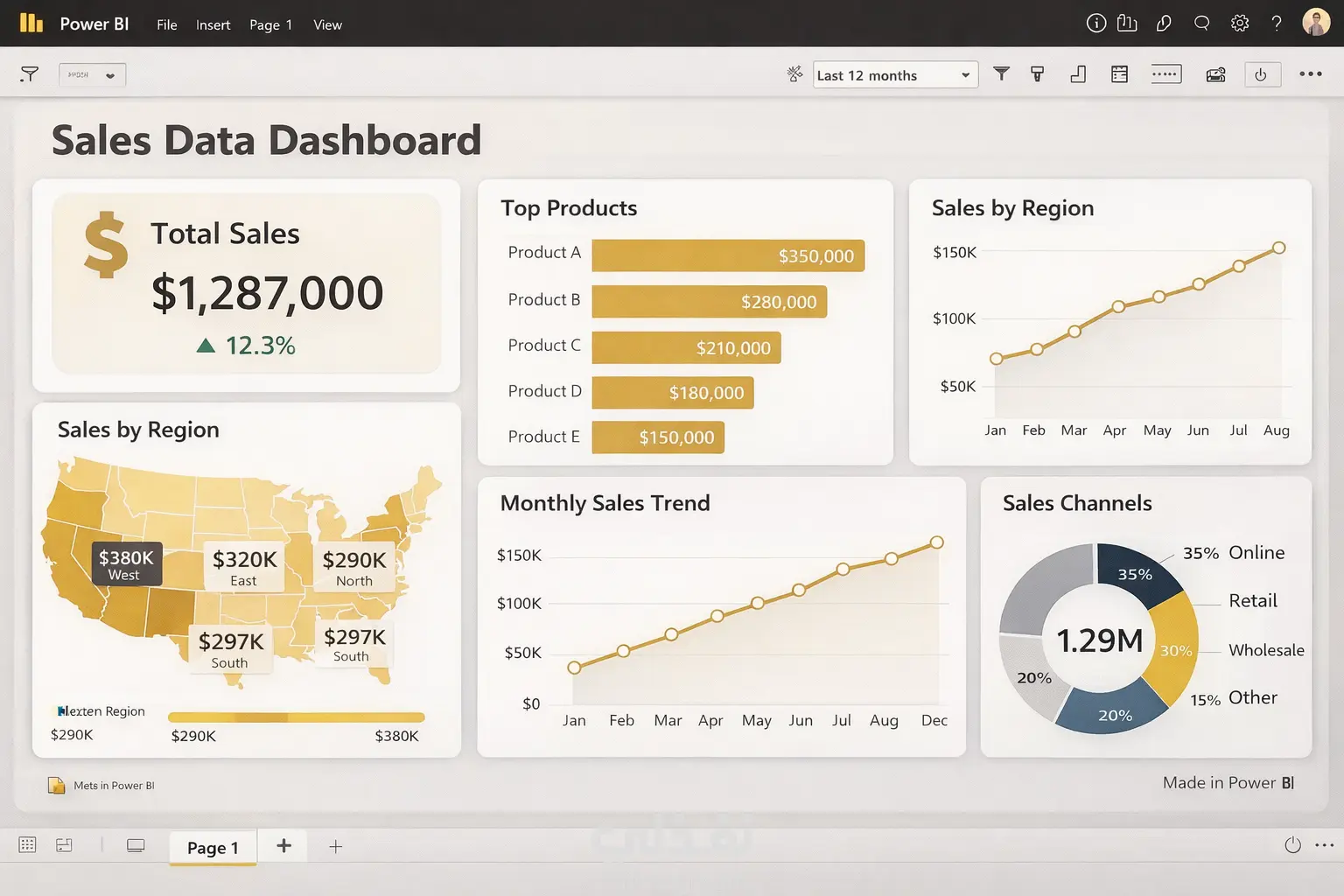1344x896 pixels.
Task: Click the desktop monitor view icon
Action: point(136,845)
